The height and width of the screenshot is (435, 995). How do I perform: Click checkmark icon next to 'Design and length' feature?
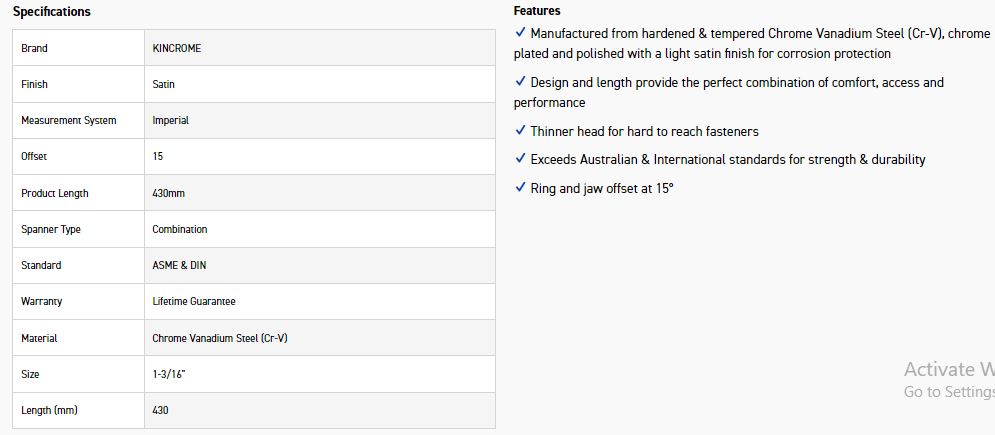click(x=520, y=82)
